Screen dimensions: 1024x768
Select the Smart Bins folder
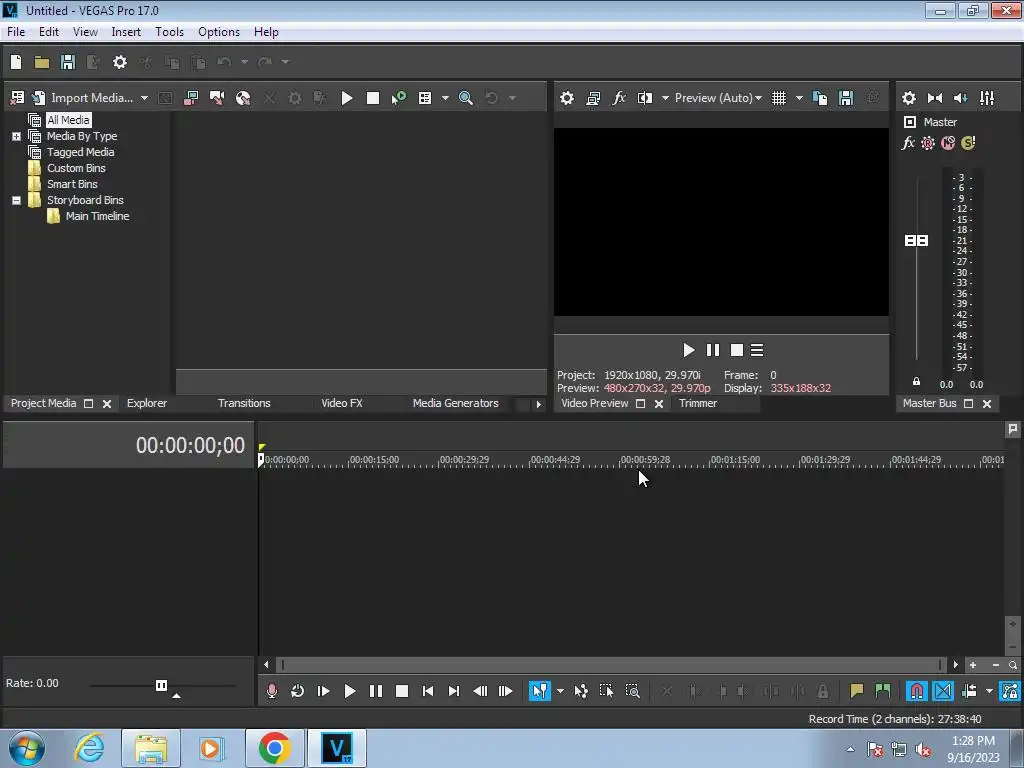(x=72, y=184)
